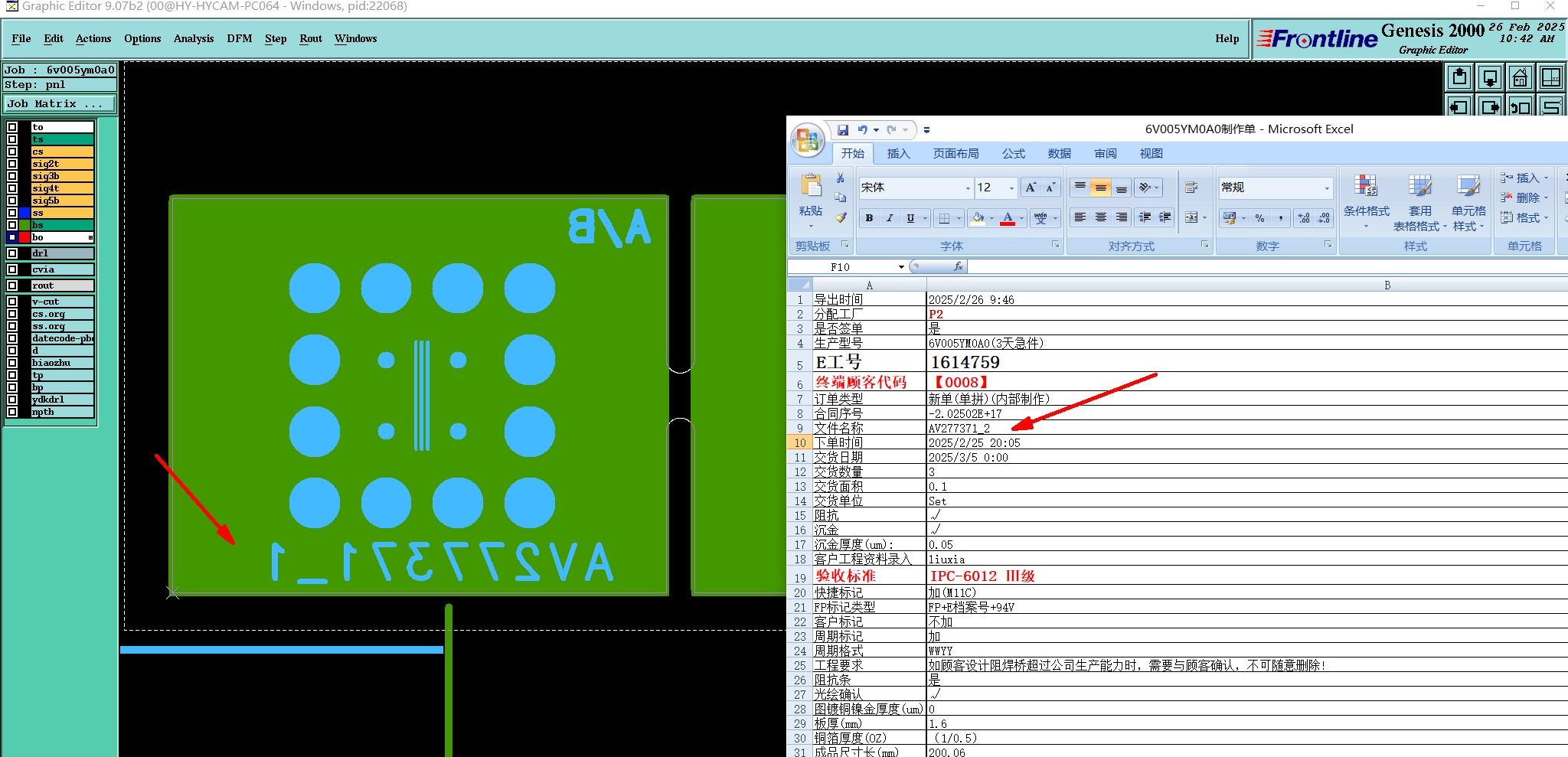The height and width of the screenshot is (757, 1568).
Task: Click the percent style icon
Action: click(x=1259, y=218)
